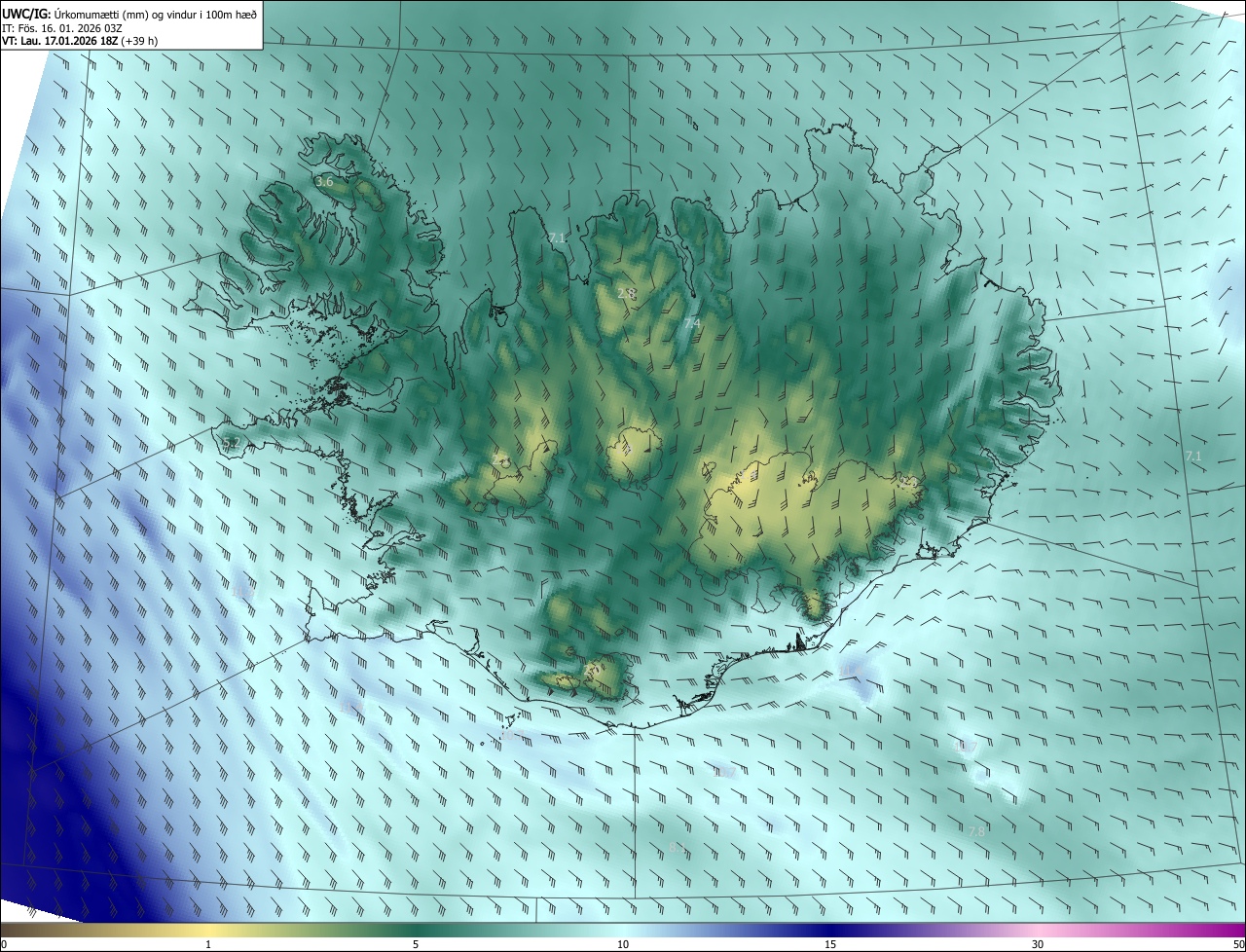Click the 7.8 value in the southeast ocean
1246x952 pixels.
click(976, 832)
